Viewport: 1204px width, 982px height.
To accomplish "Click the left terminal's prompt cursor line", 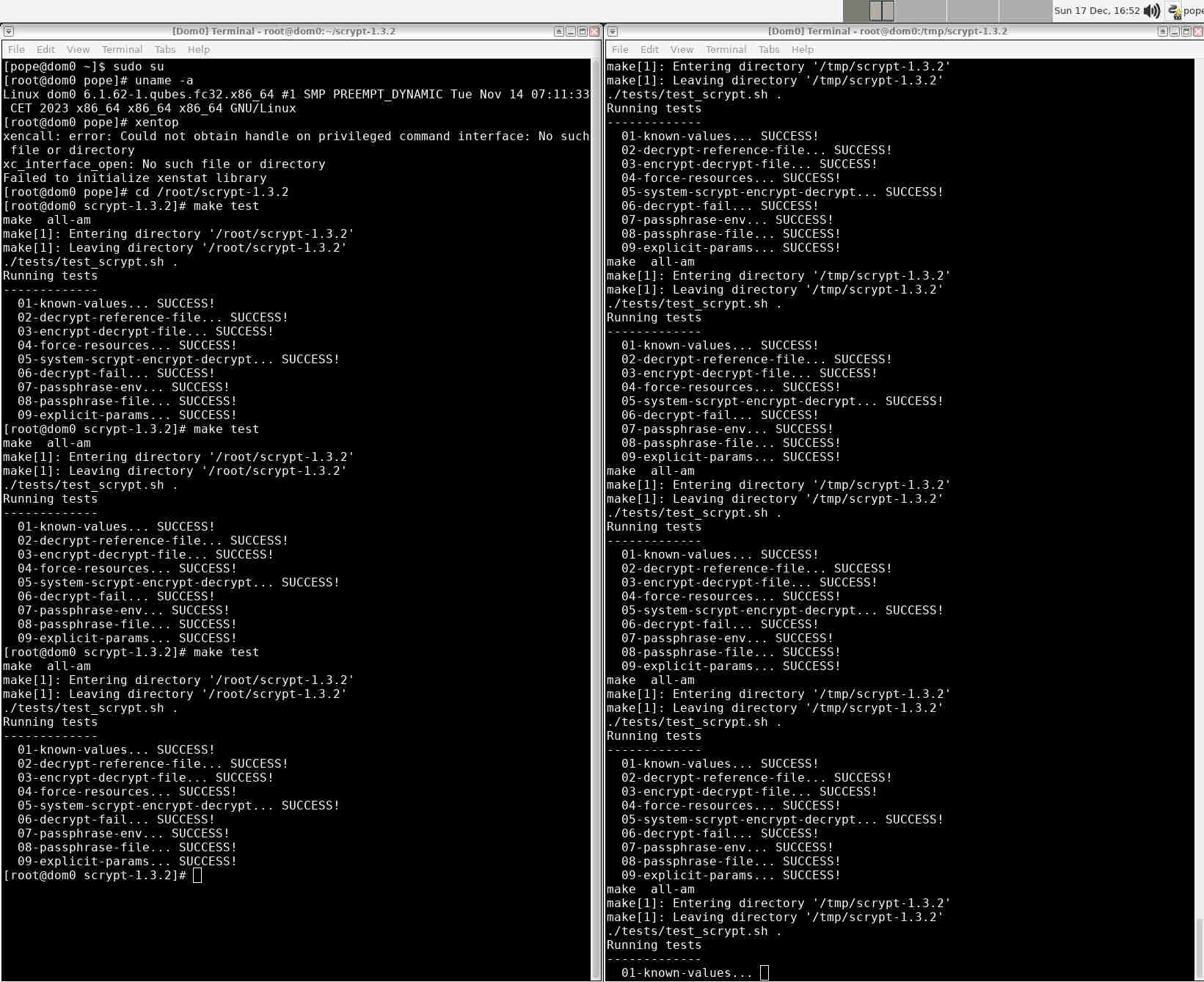I will tap(197, 876).
